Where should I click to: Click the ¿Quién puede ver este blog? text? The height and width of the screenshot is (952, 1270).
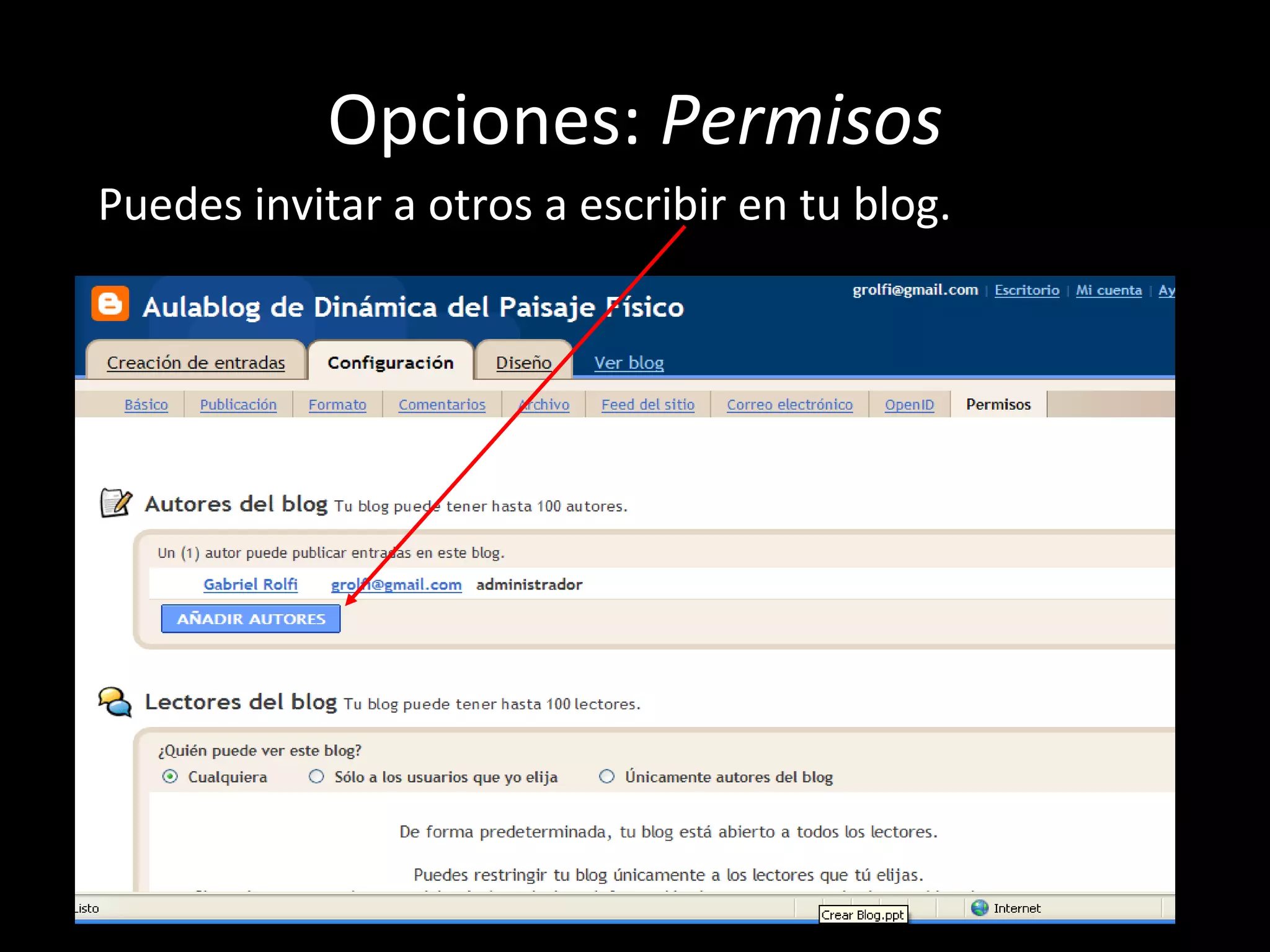point(260,751)
